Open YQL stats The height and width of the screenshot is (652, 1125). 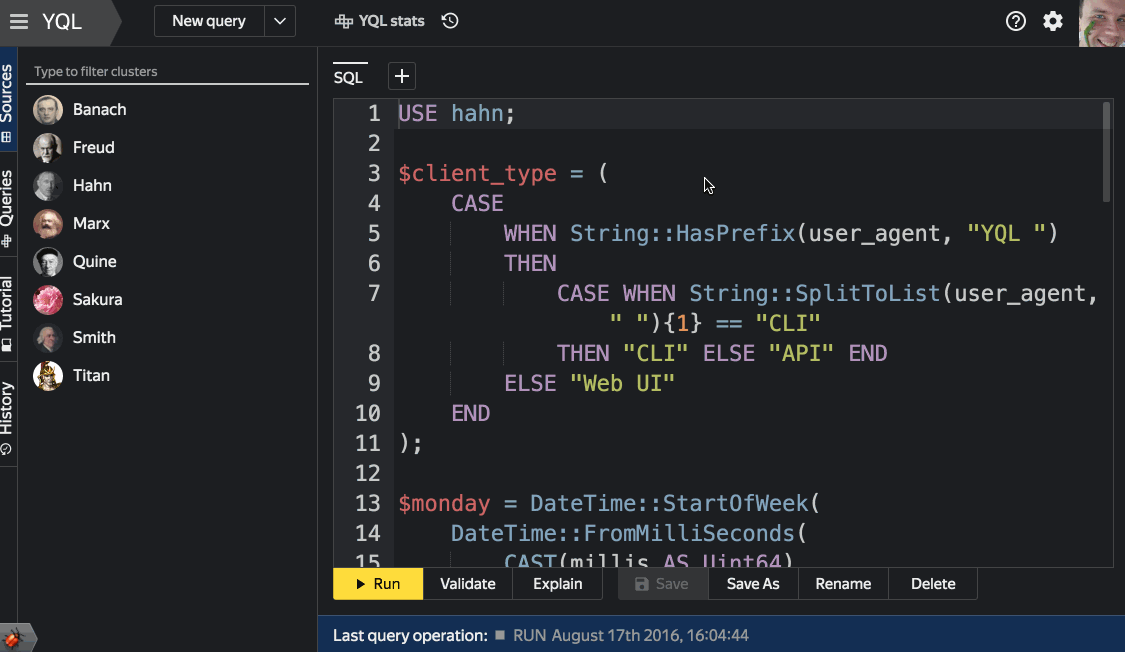[380, 22]
